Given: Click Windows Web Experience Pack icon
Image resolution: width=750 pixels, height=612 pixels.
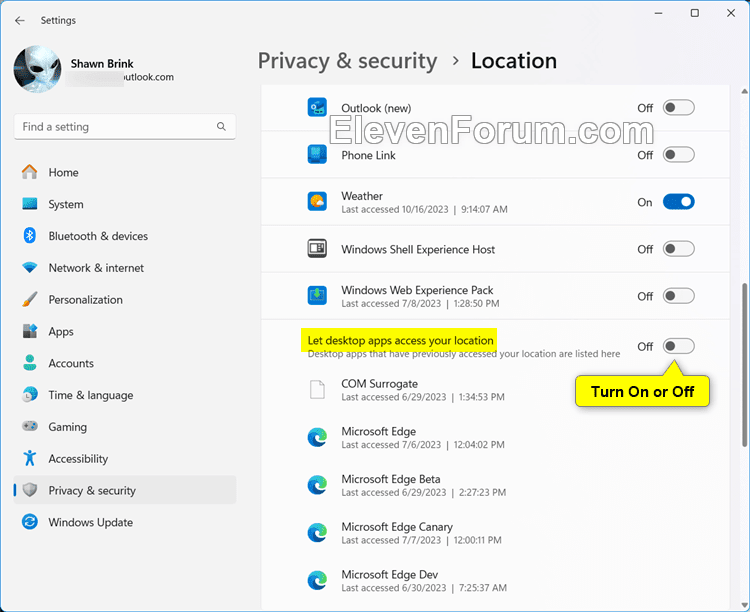Looking at the screenshot, I should tap(317, 296).
